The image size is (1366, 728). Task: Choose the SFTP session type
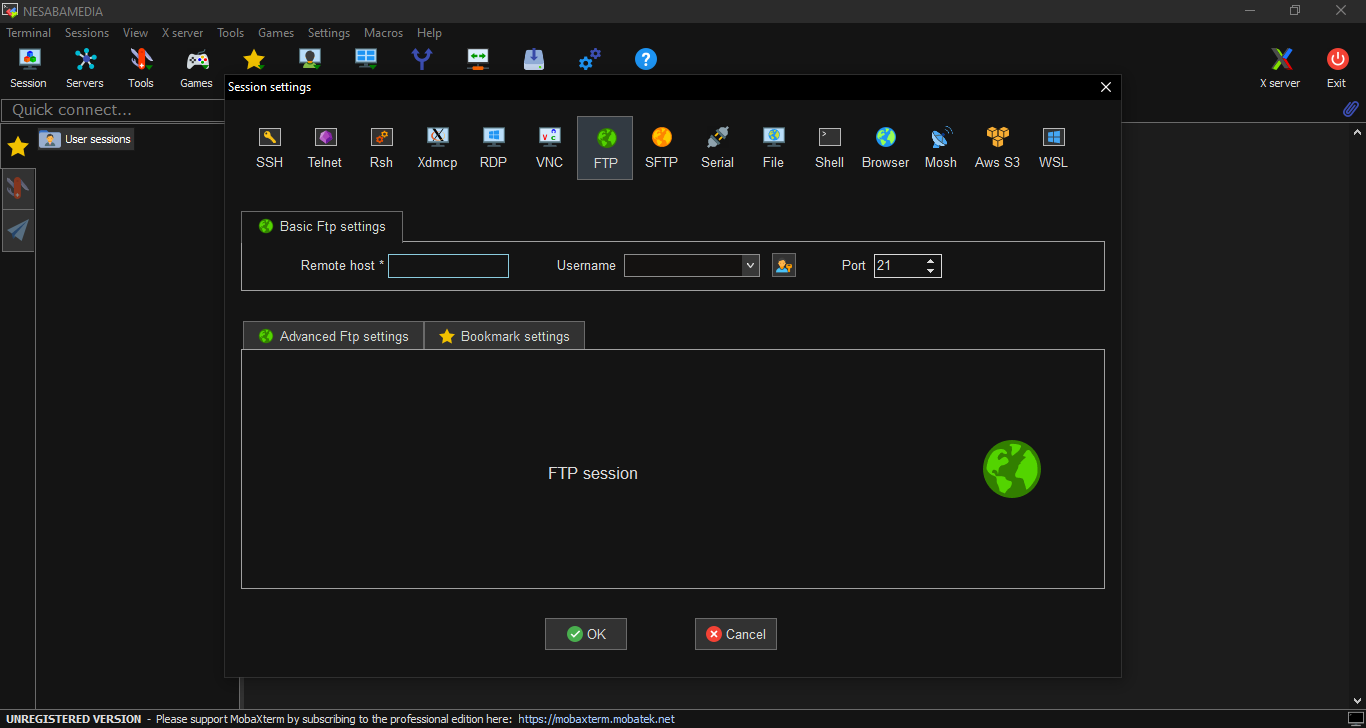click(x=661, y=147)
